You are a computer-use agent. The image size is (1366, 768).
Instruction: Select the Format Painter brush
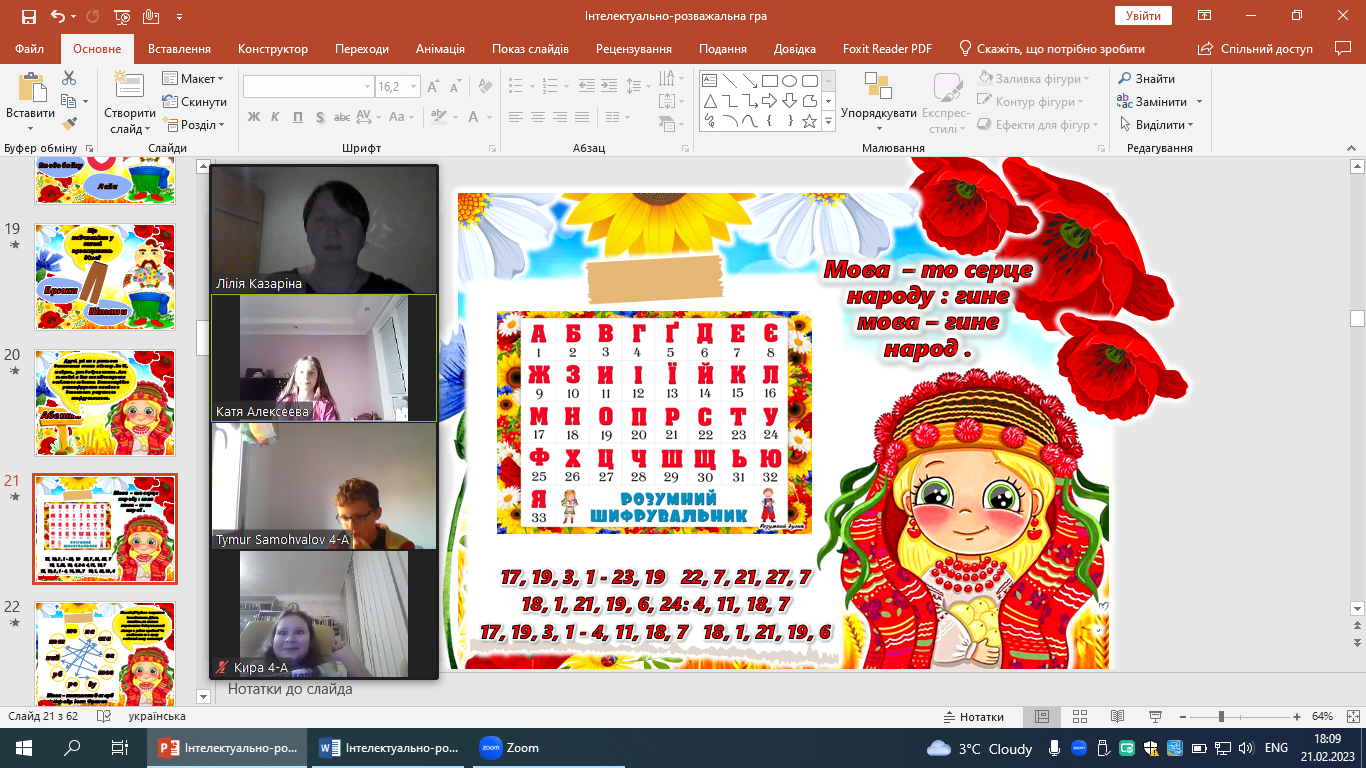(x=69, y=124)
